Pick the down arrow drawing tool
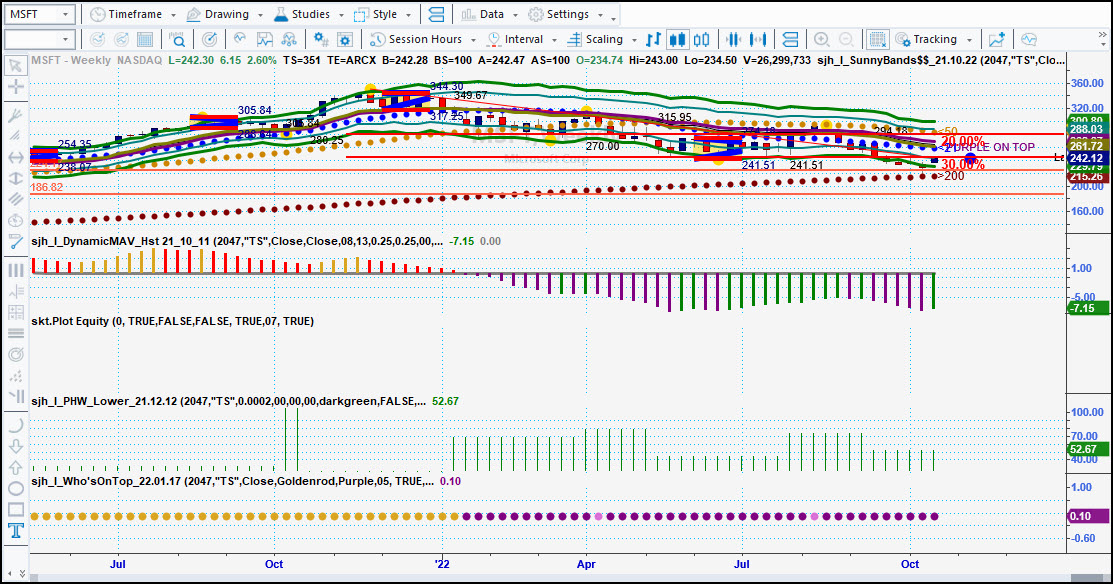Image resolution: width=1113 pixels, height=584 pixels. (15, 446)
